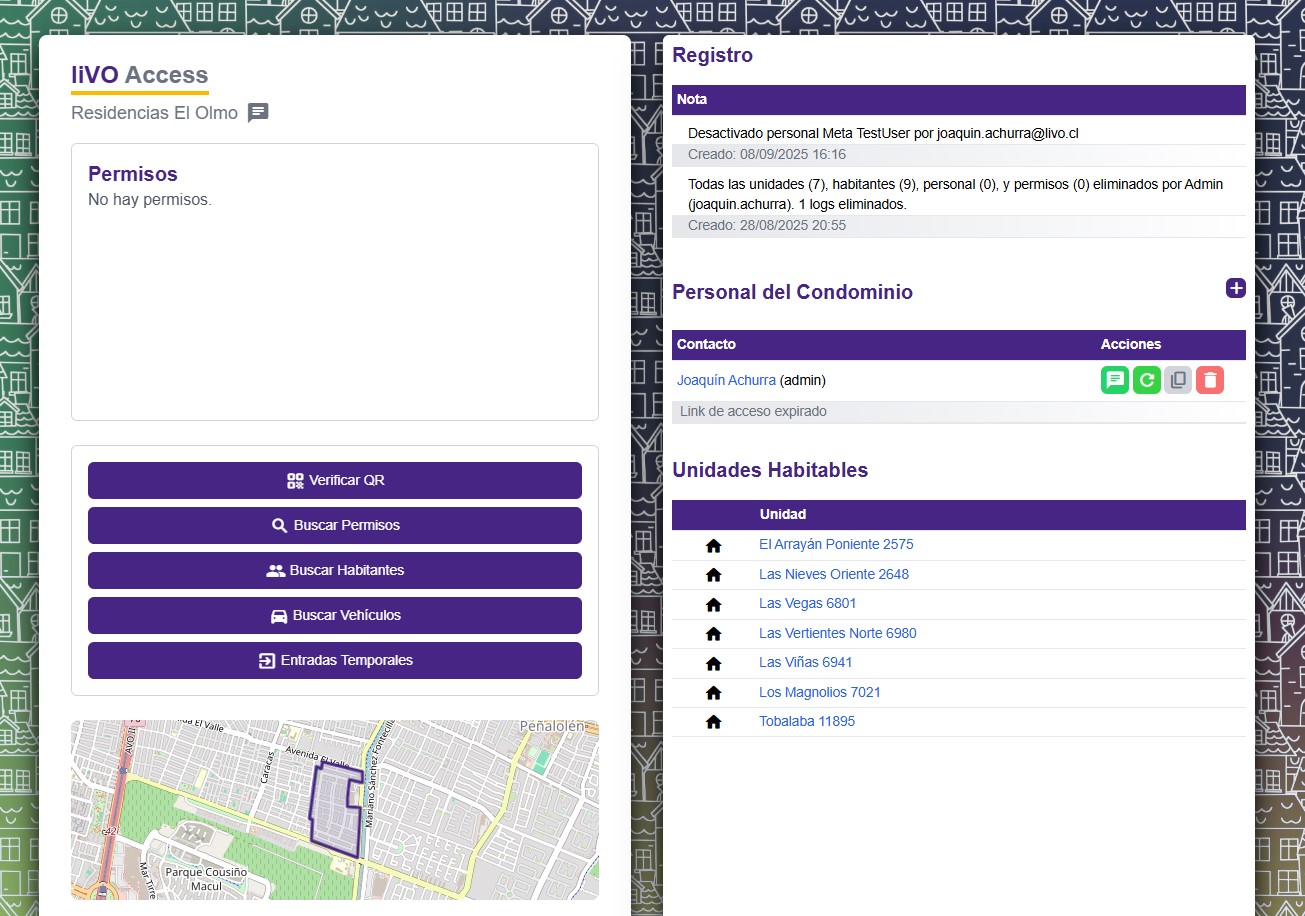Refresh access link for Joaquín Achurra

(x=1146, y=380)
